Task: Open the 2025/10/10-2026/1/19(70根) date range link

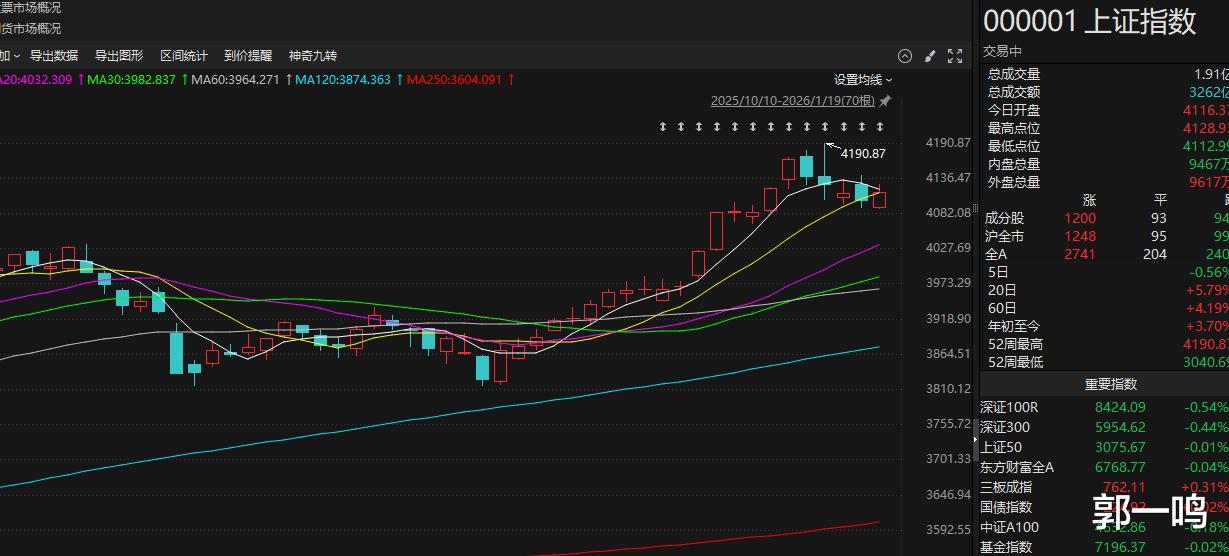Action: click(x=793, y=100)
